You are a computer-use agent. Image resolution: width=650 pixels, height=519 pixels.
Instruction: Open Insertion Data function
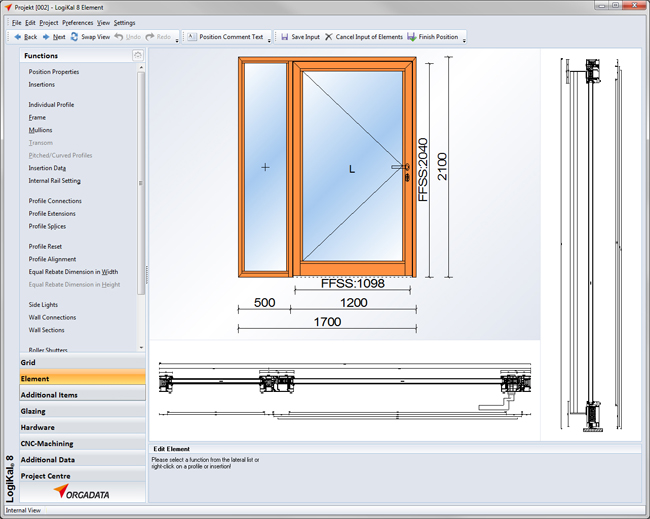[47, 168]
